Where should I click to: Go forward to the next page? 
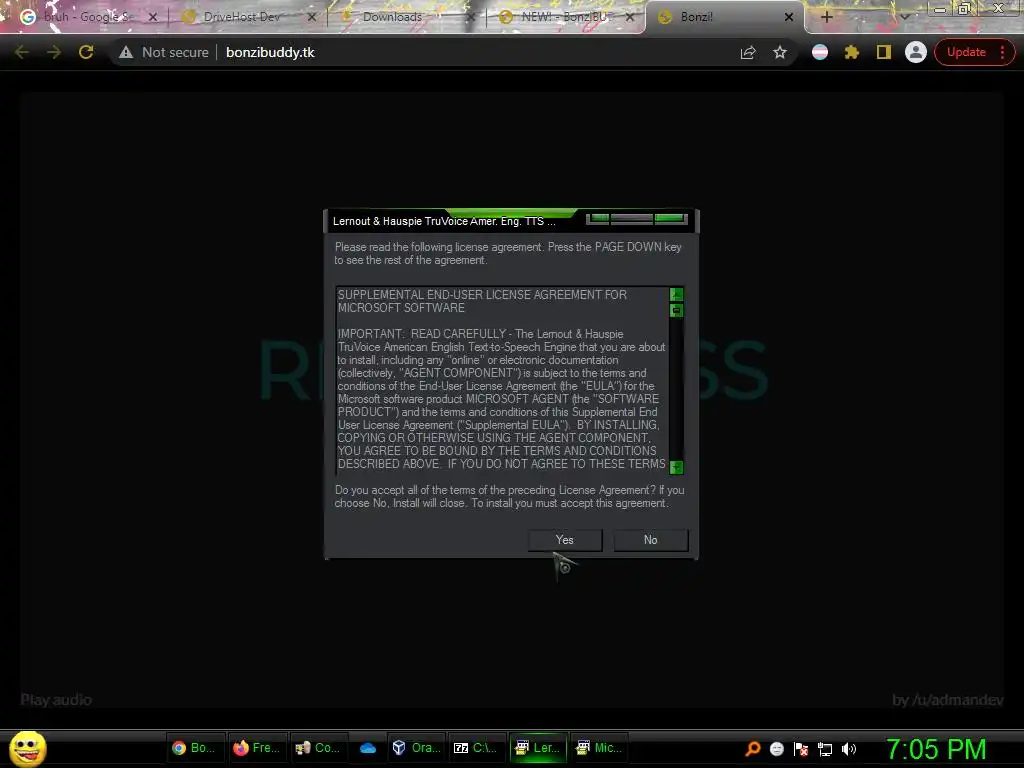tap(54, 52)
